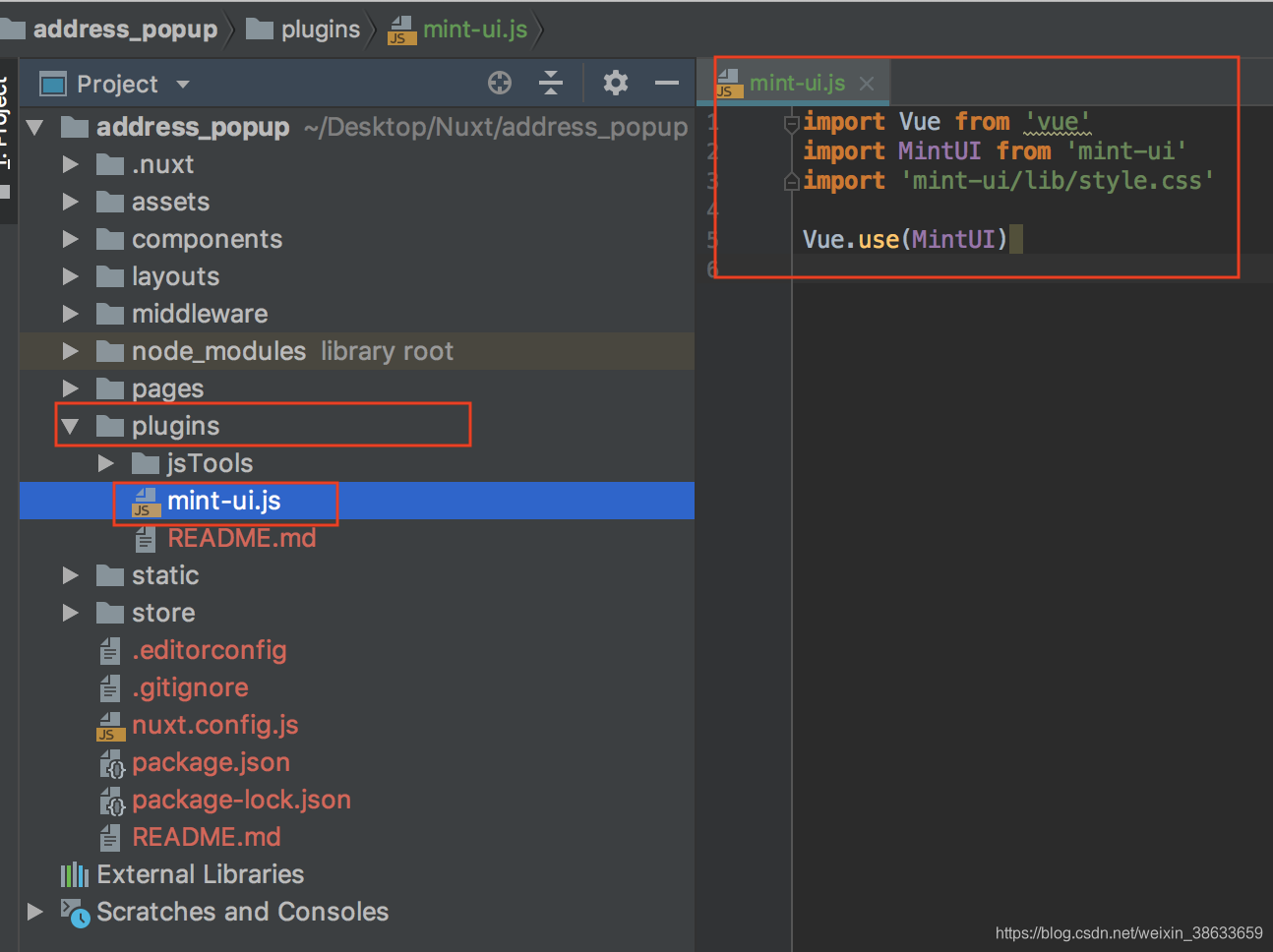Expand the node_modules folder arrow

click(71, 351)
